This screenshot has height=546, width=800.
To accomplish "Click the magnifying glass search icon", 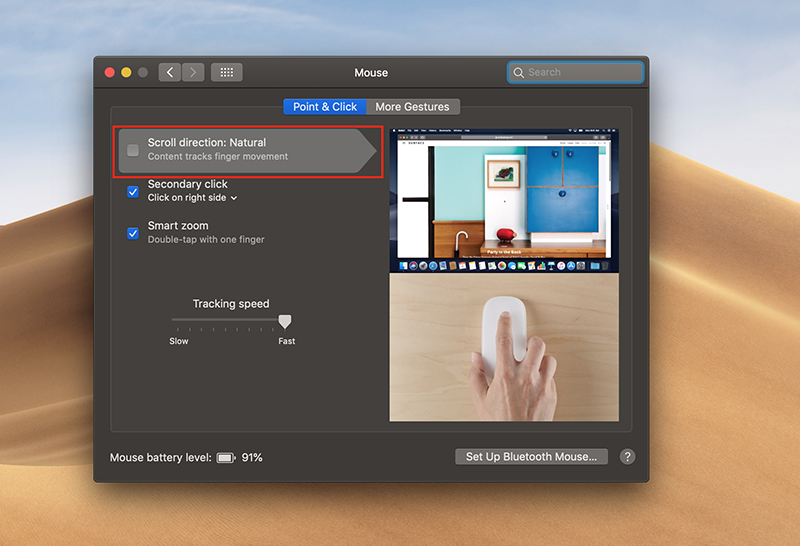I will [518, 73].
